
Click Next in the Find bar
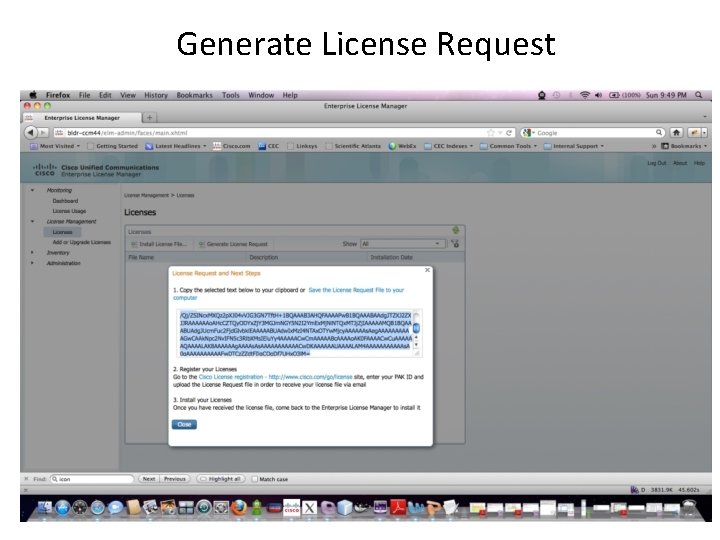pos(149,479)
